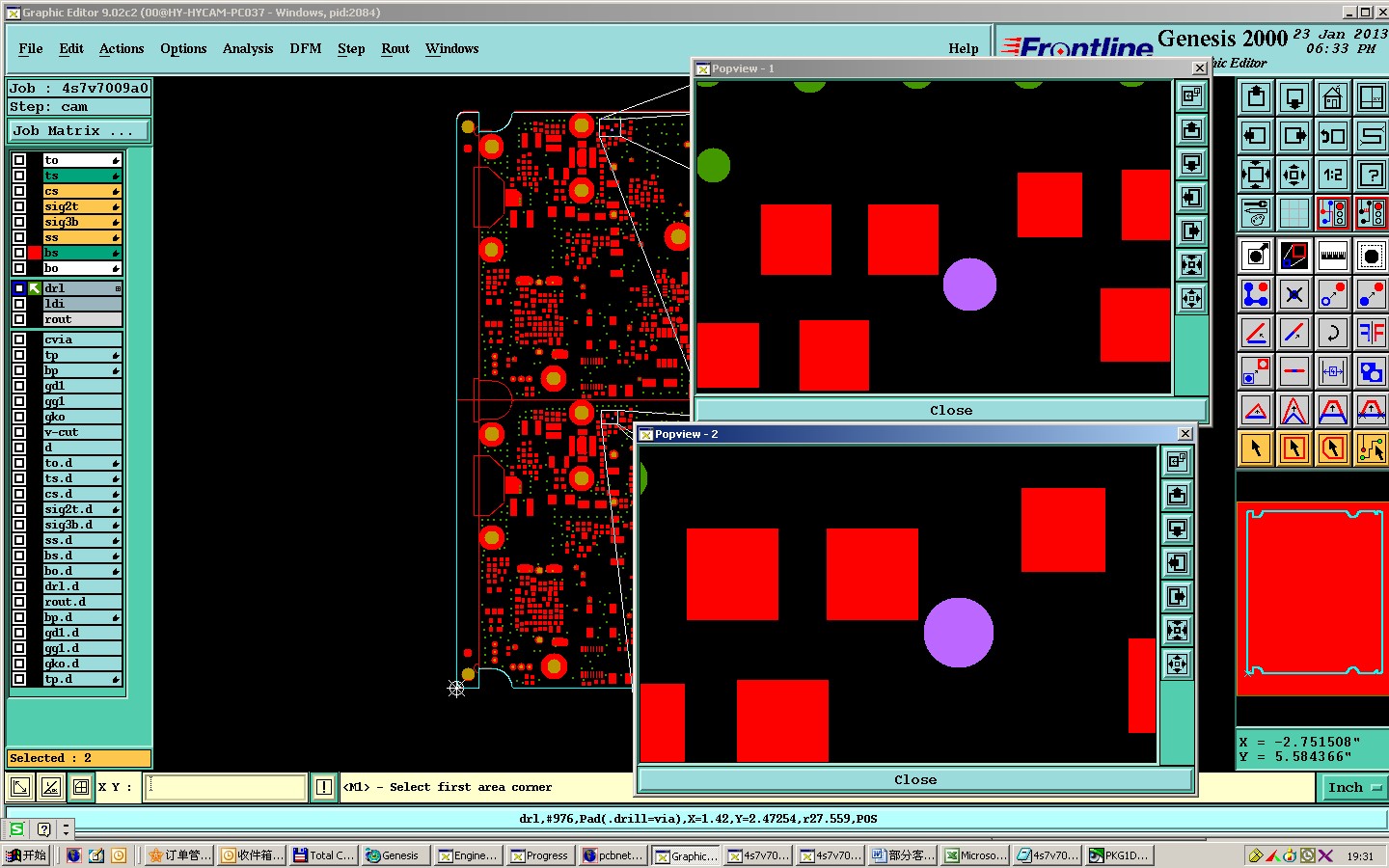Click the plain arrow select pointer icon
The image size is (1389, 868).
click(x=1256, y=448)
